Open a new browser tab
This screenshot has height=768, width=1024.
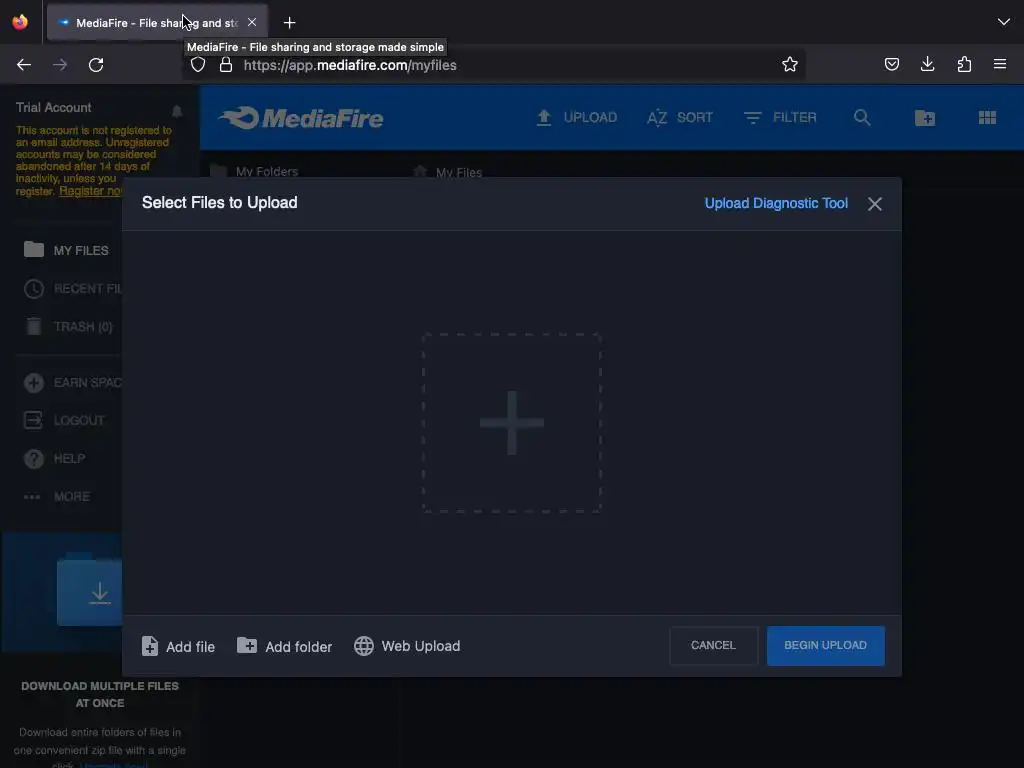click(289, 23)
